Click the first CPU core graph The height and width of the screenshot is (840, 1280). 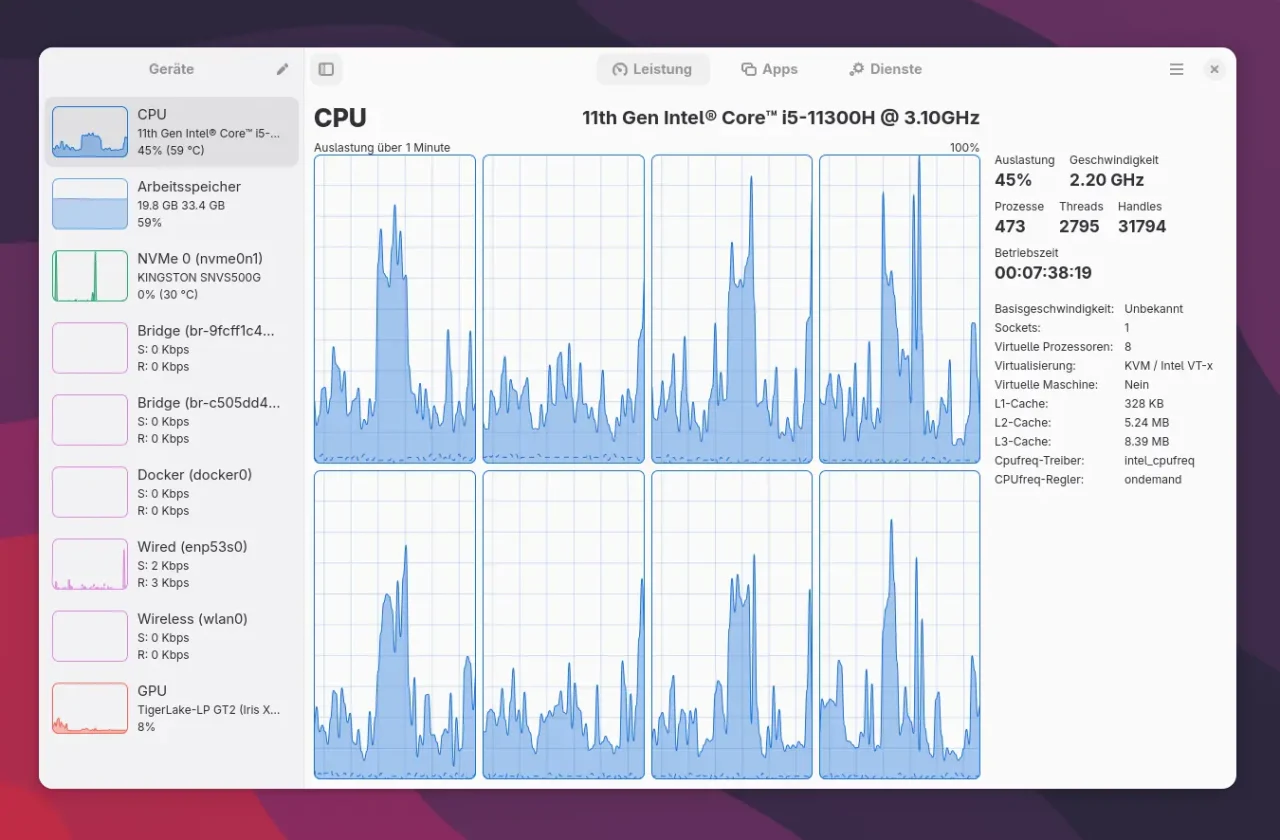pos(395,309)
